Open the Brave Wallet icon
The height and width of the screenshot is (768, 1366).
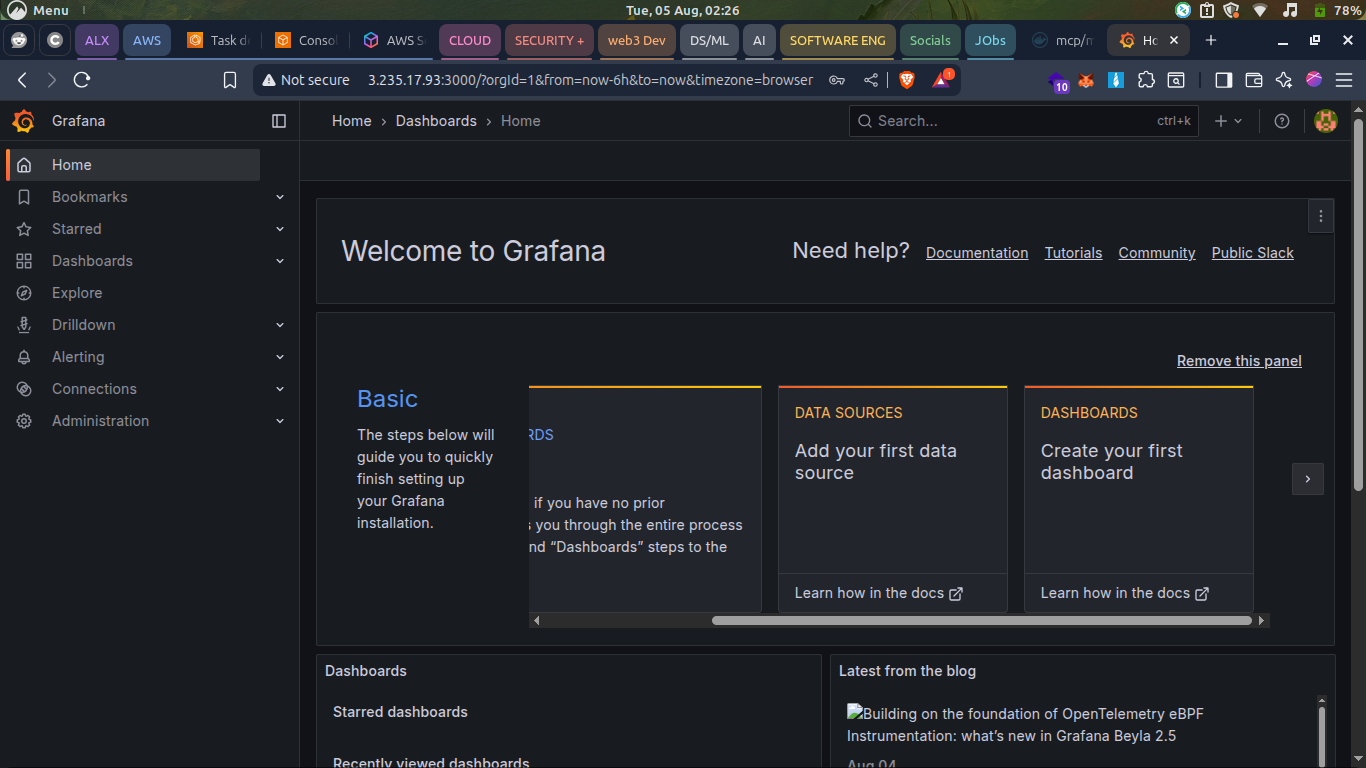tap(1254, 80)
